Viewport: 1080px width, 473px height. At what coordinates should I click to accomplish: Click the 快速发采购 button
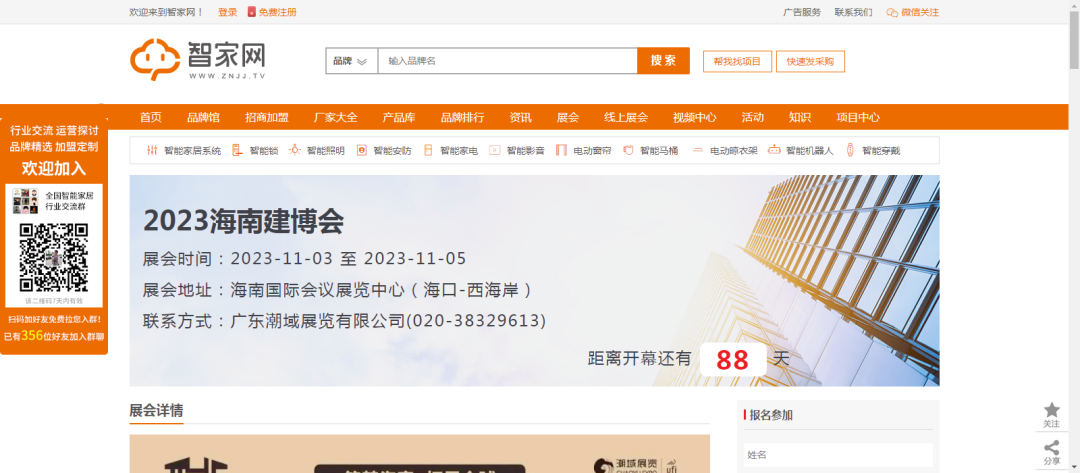point(810,61)
